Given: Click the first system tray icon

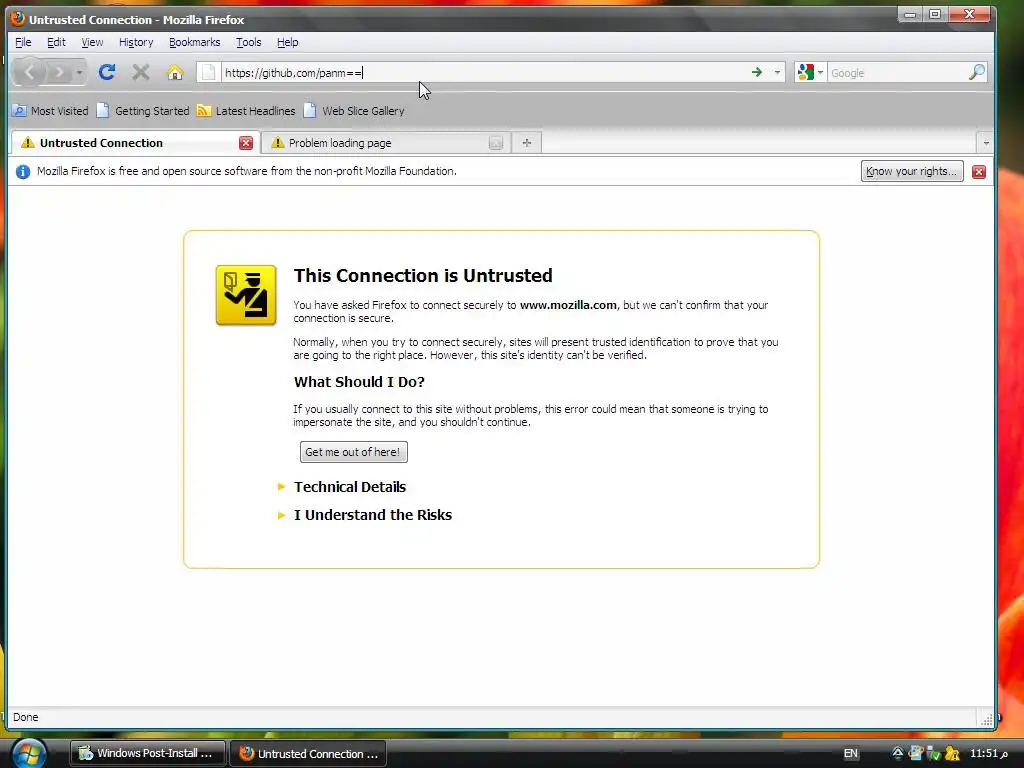Looking at the screenshot, I should point(898,753).
